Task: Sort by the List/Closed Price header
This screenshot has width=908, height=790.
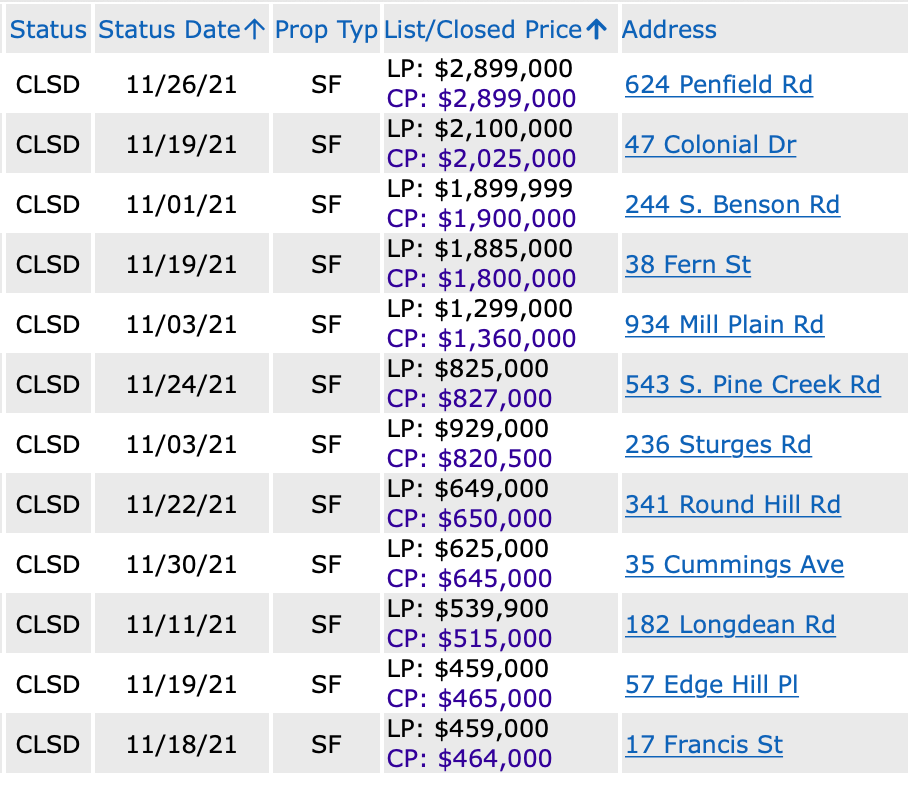Action: (484, 30)
